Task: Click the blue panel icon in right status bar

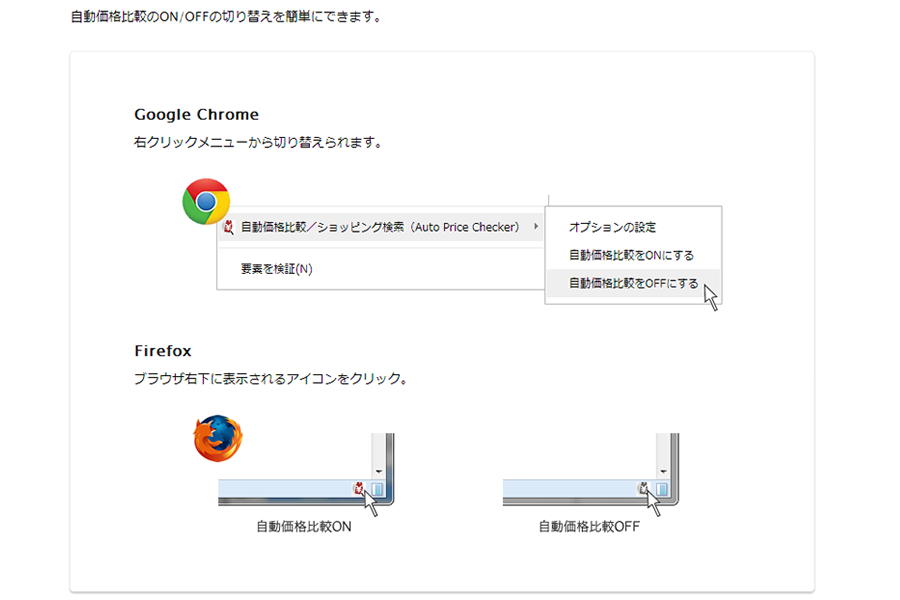Action: [662, 489]
